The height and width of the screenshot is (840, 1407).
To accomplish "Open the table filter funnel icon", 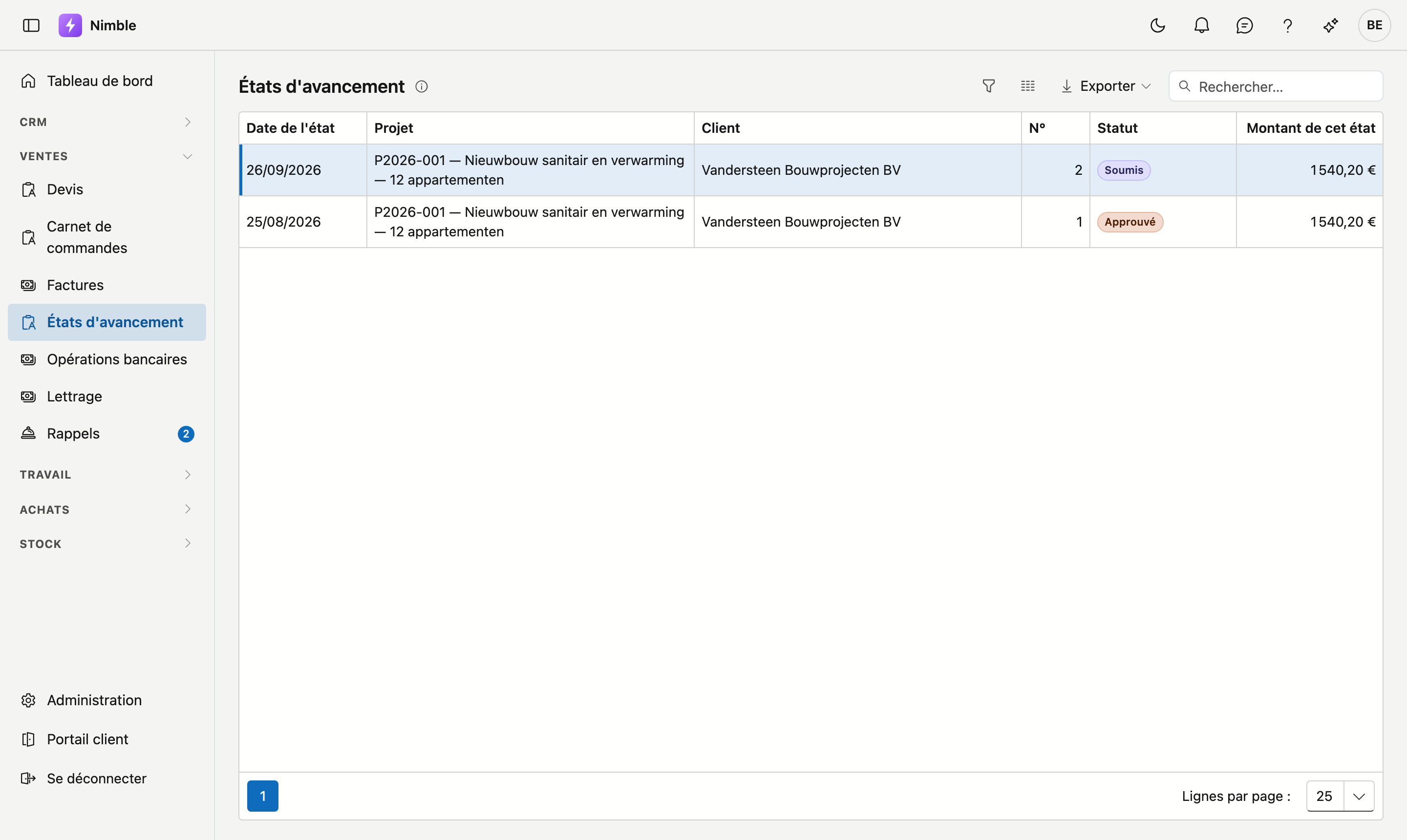I will click(989, 86).
